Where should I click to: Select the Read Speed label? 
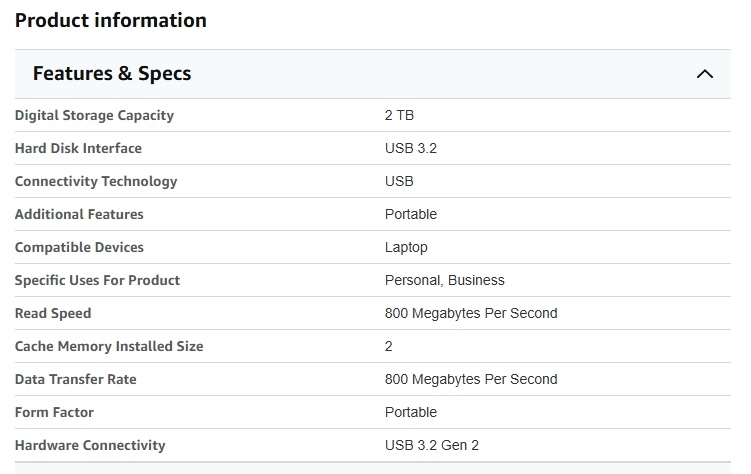click(x=53, y=314)
